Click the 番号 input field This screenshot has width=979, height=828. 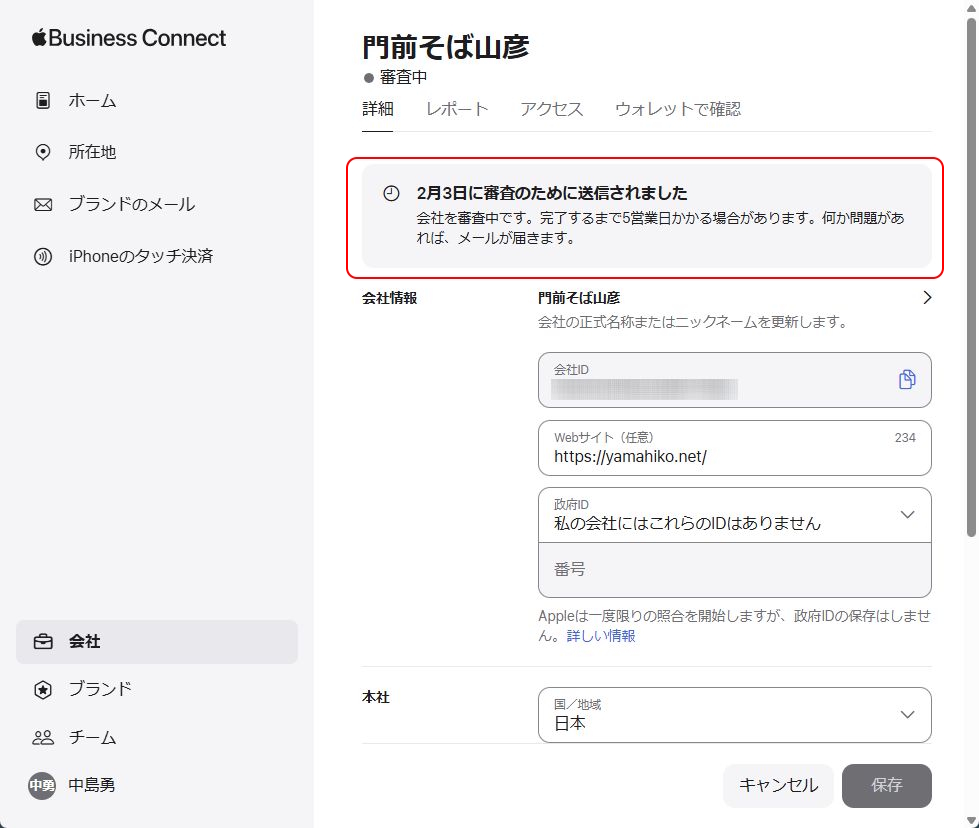click(734, 570)
